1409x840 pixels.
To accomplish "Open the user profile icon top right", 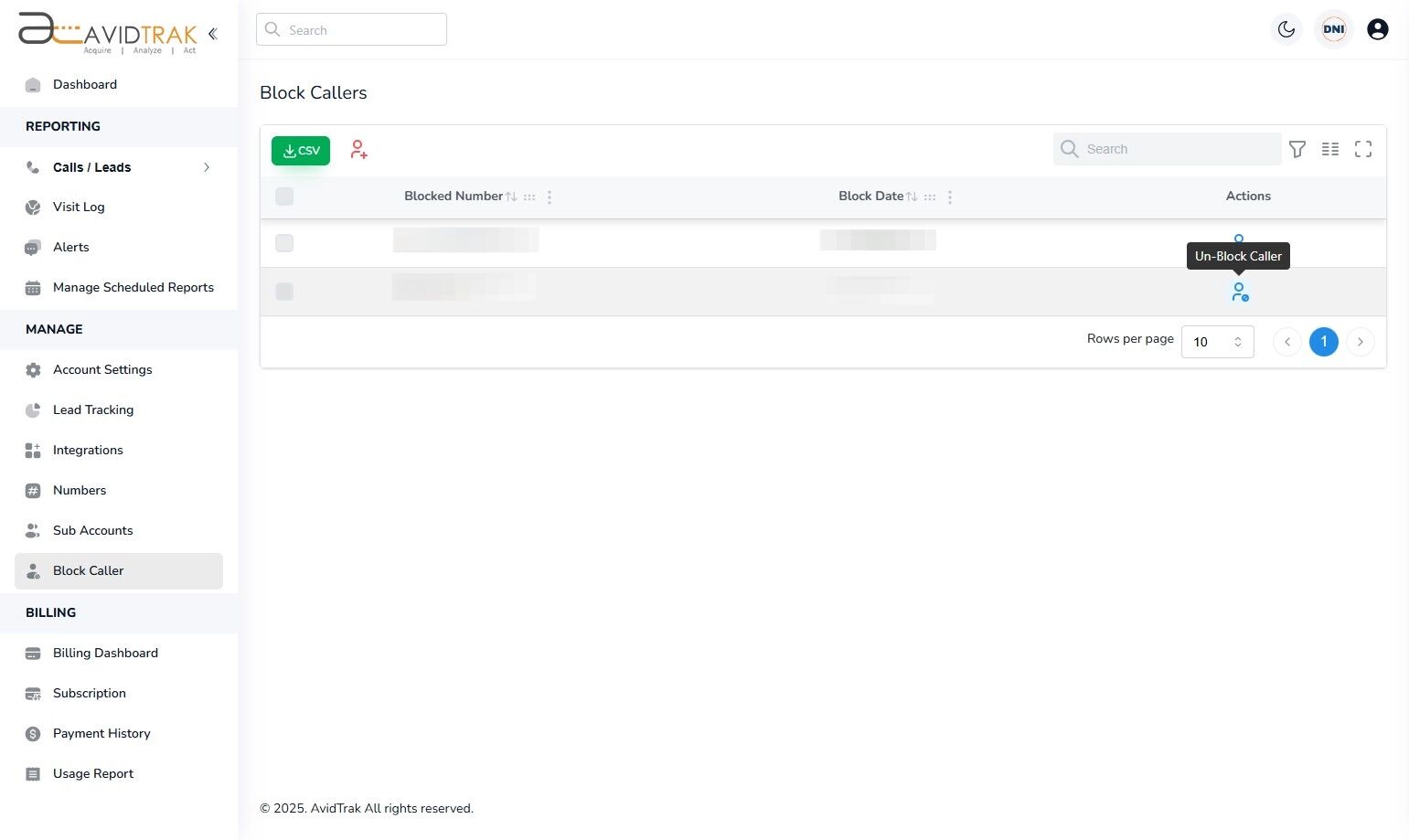I will pos(1378,28).
